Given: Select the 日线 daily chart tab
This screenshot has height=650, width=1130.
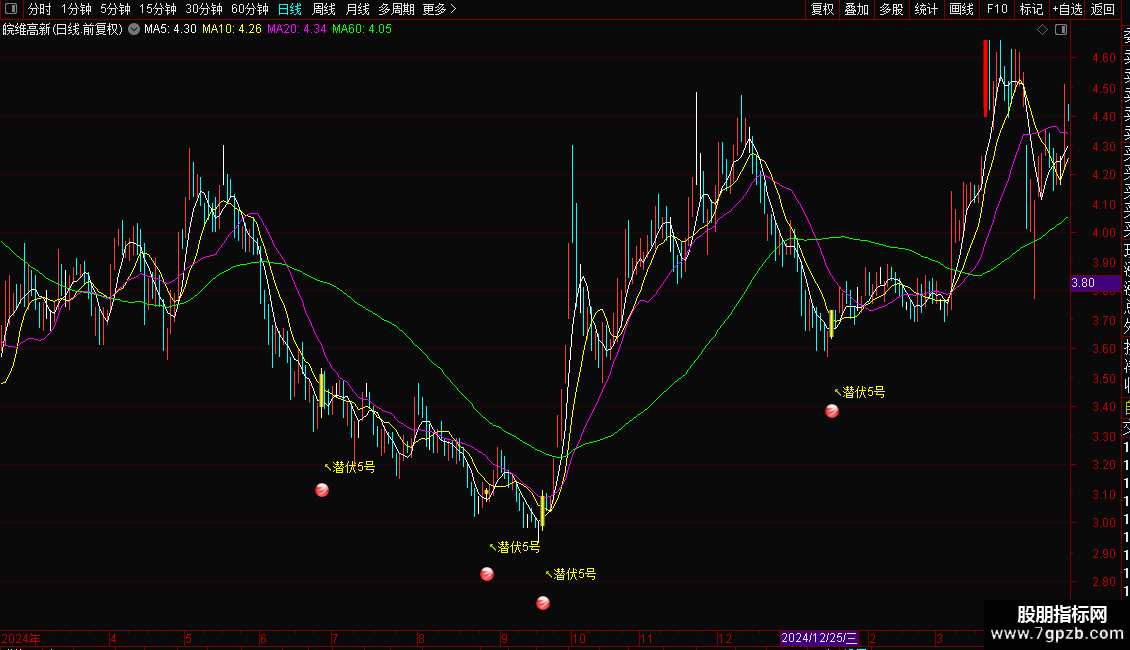Looking at the screenshot, I should point(290,9).
